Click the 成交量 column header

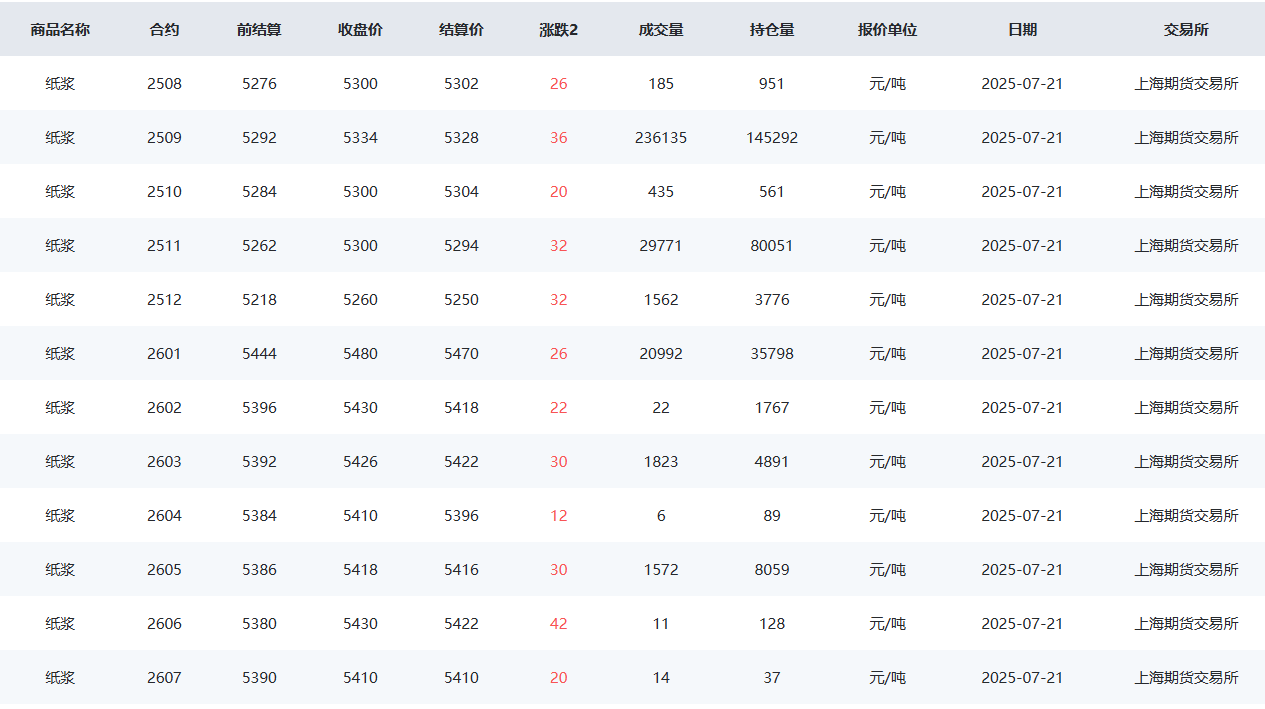coord(661,30)
